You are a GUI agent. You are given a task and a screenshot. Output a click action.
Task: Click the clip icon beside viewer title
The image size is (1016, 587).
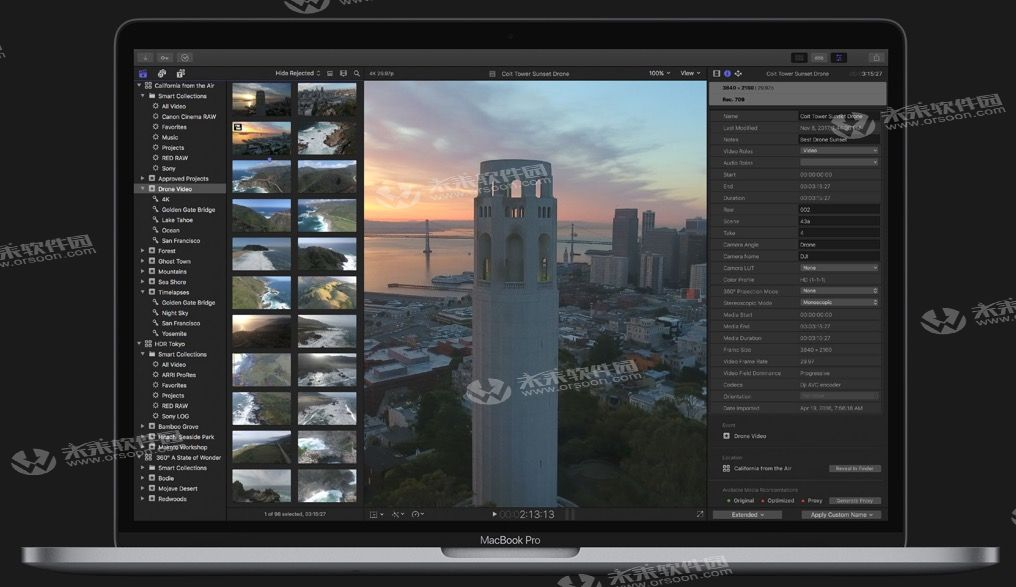492,74
